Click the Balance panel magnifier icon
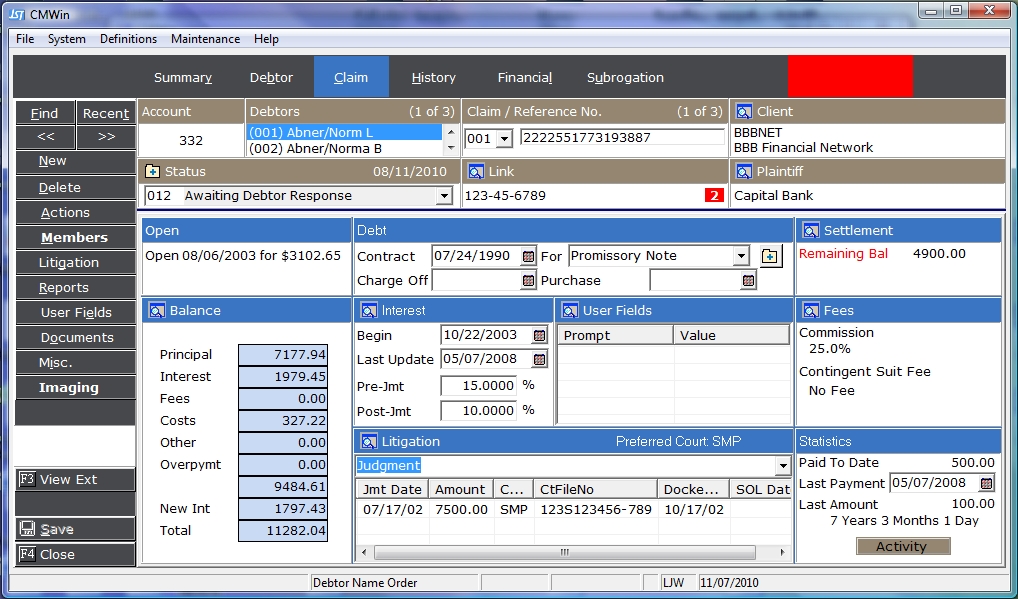Viewport: 1018px width, 599px height. click(156, 311)
